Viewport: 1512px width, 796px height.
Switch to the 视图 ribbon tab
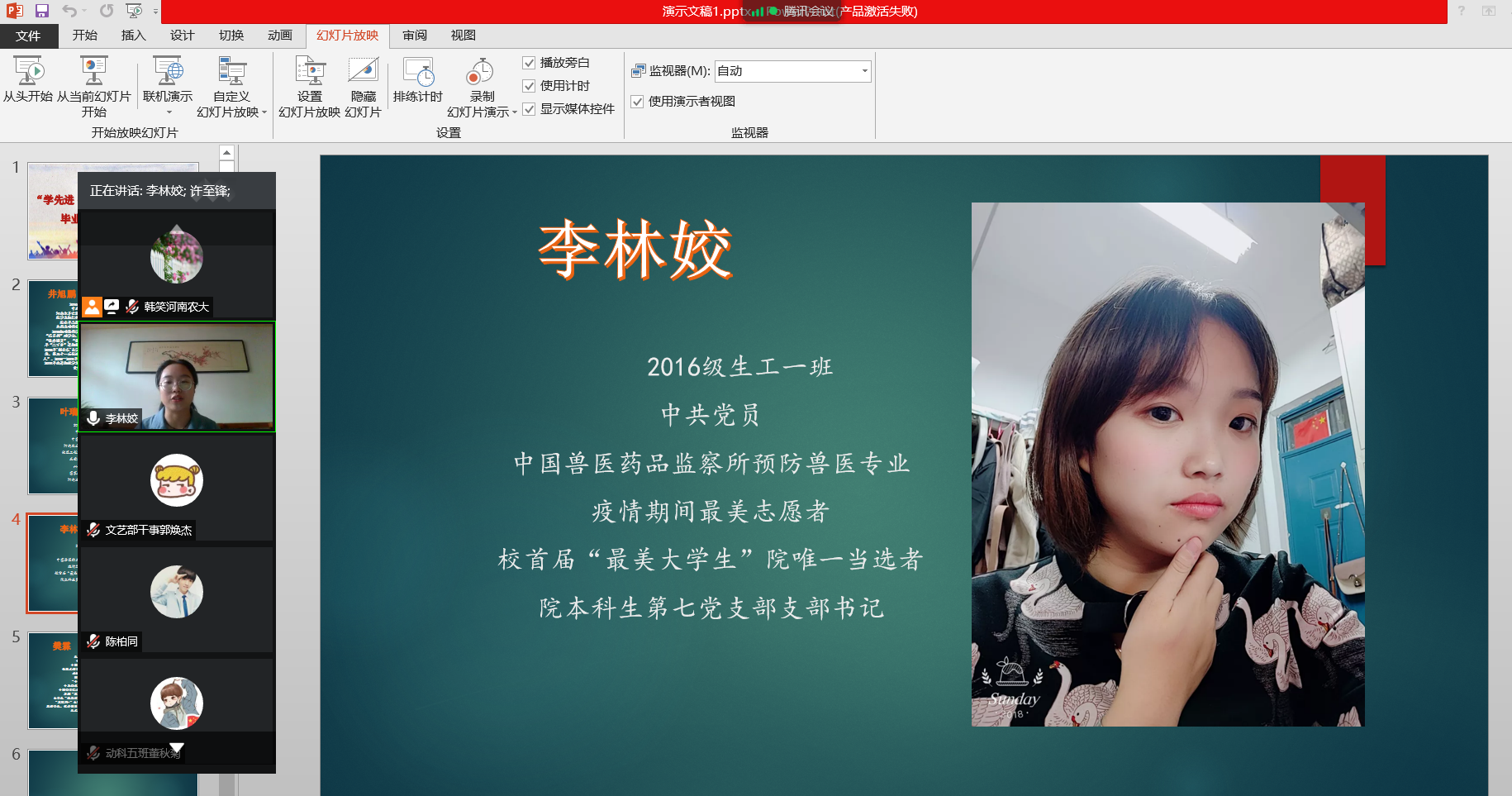coord(463,36)
